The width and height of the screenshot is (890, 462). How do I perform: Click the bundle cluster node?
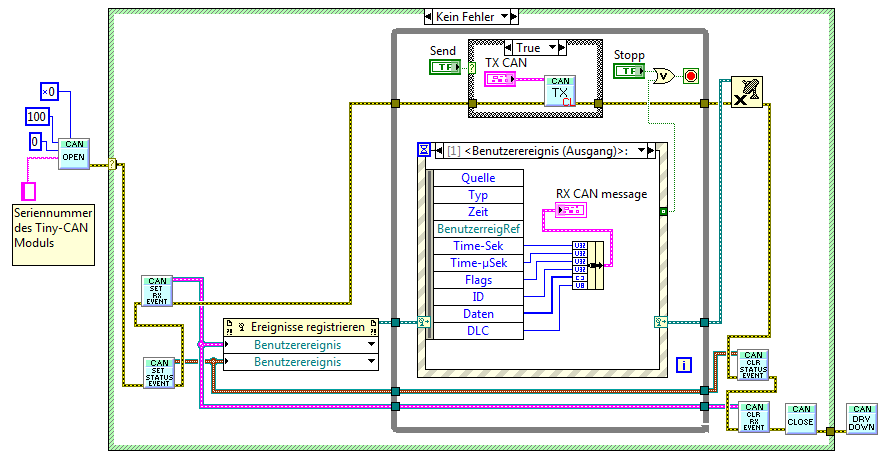[587, 266]
